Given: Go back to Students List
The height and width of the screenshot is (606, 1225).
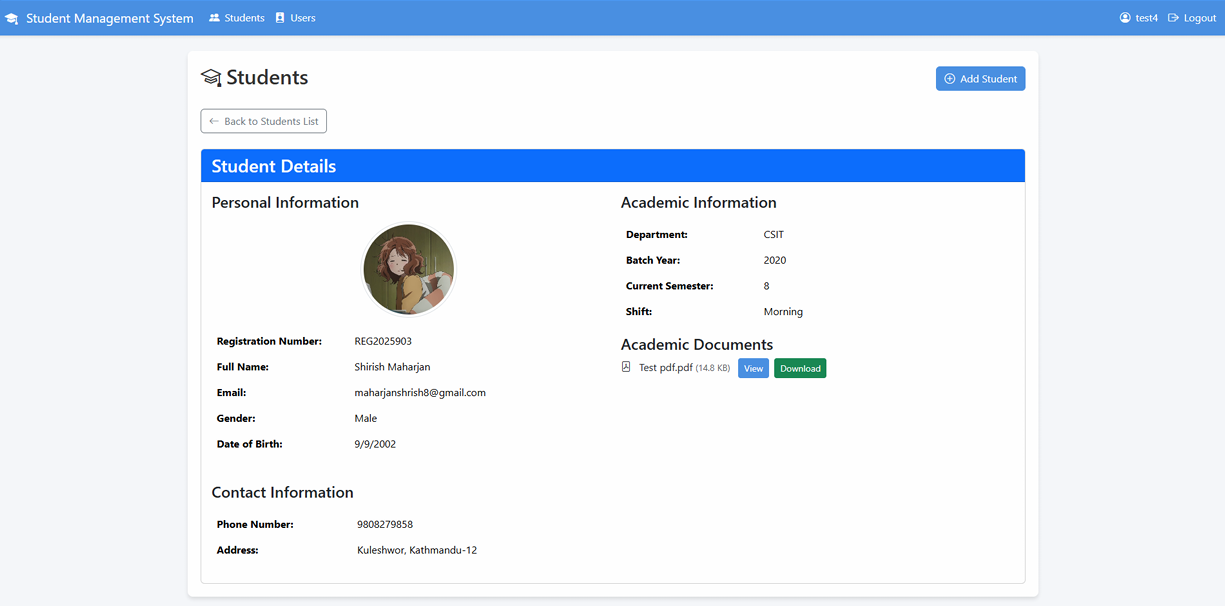Looking at the screenshot, I should click(264, 121).
